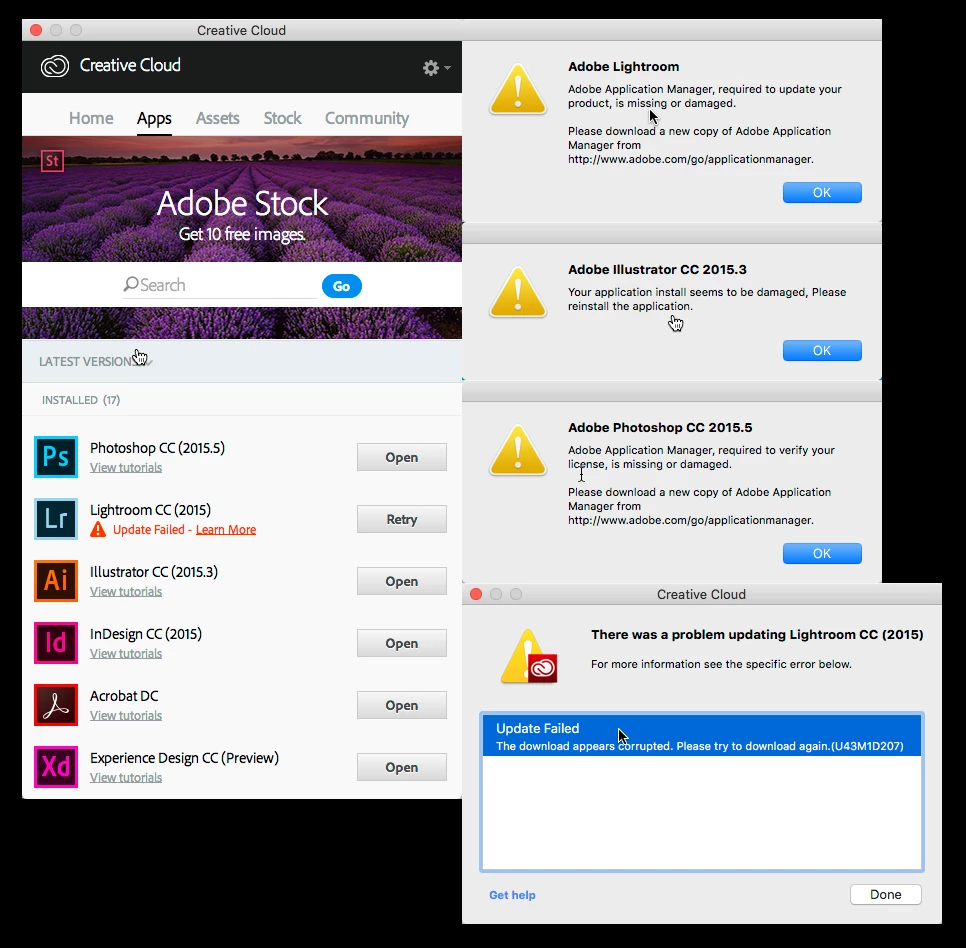View tutorials for Experience Design CC
The height and width of the screenshot is (948, 966).
[x=126, y=777]
